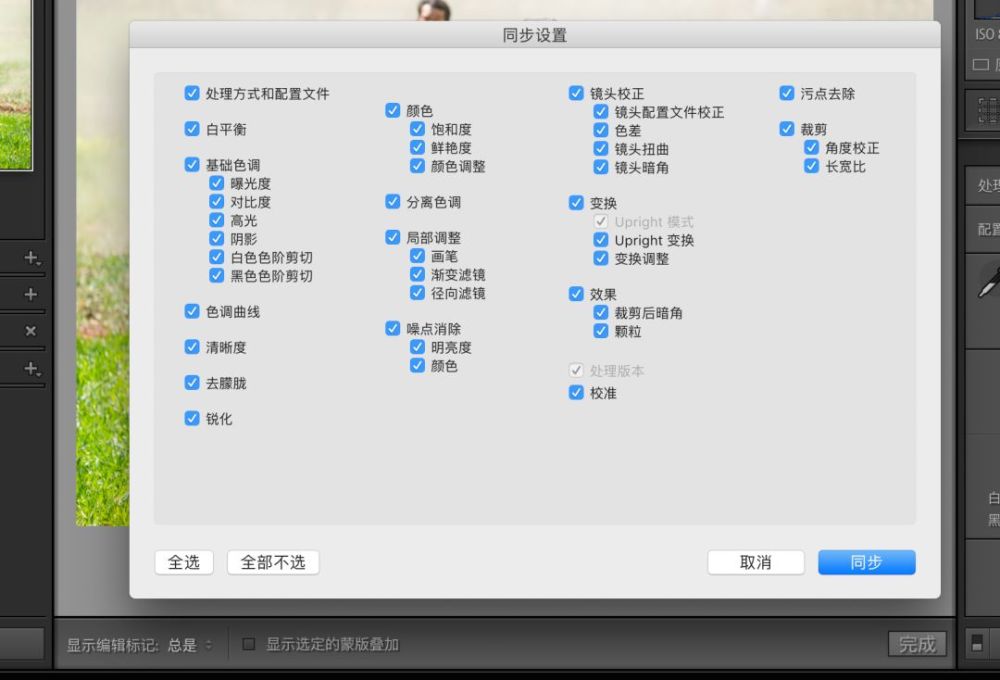1000x680 pixels.
Task: Uncheck the 明亮度 option
Action: coord(418,347)
